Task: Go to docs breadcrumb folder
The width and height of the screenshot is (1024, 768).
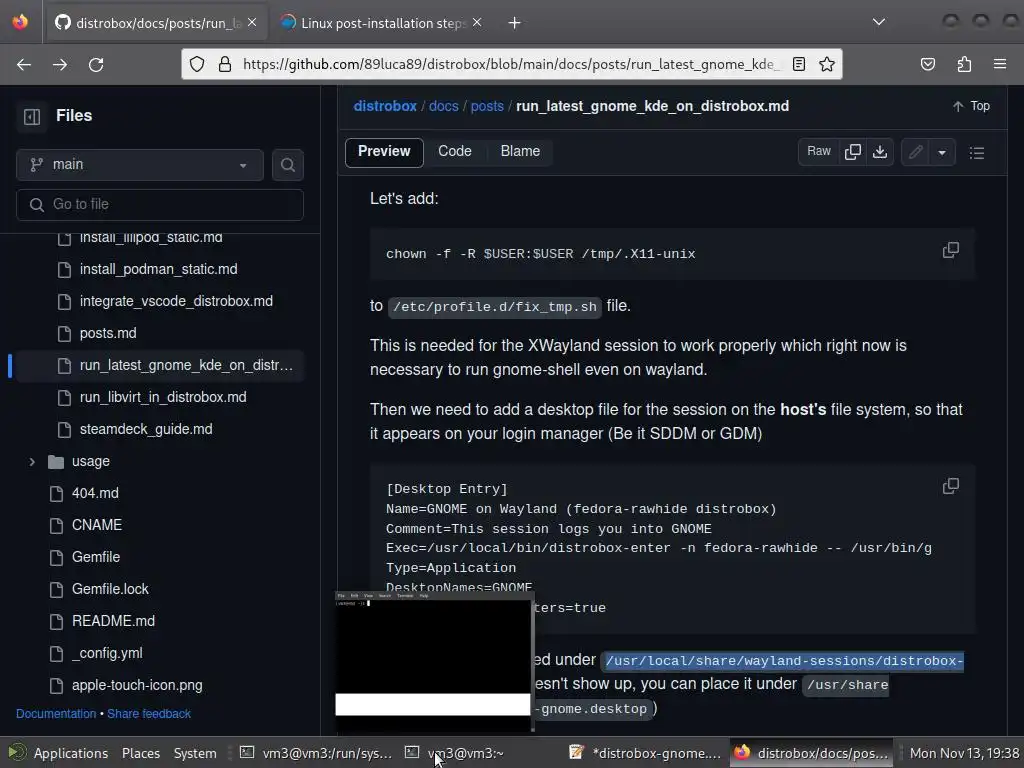Action: coord(443,106)
